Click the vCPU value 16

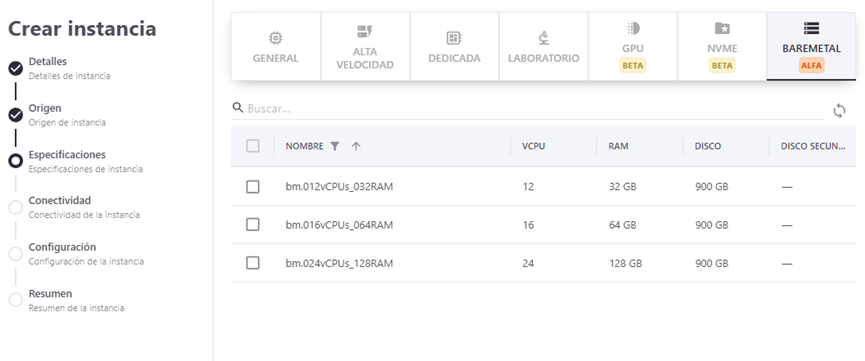click(x=528, y=225)
